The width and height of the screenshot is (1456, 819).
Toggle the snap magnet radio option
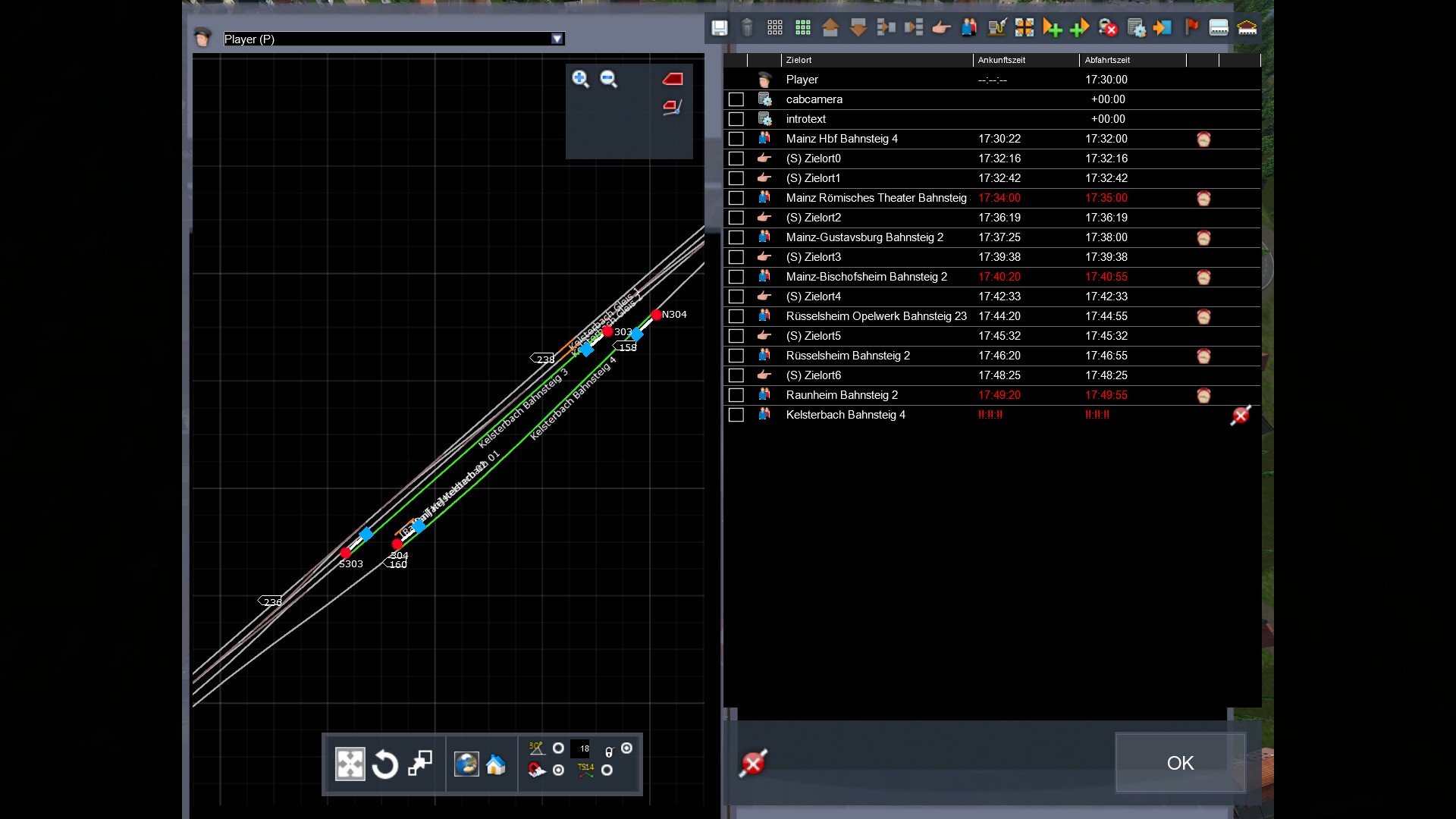tap(559, 770)
